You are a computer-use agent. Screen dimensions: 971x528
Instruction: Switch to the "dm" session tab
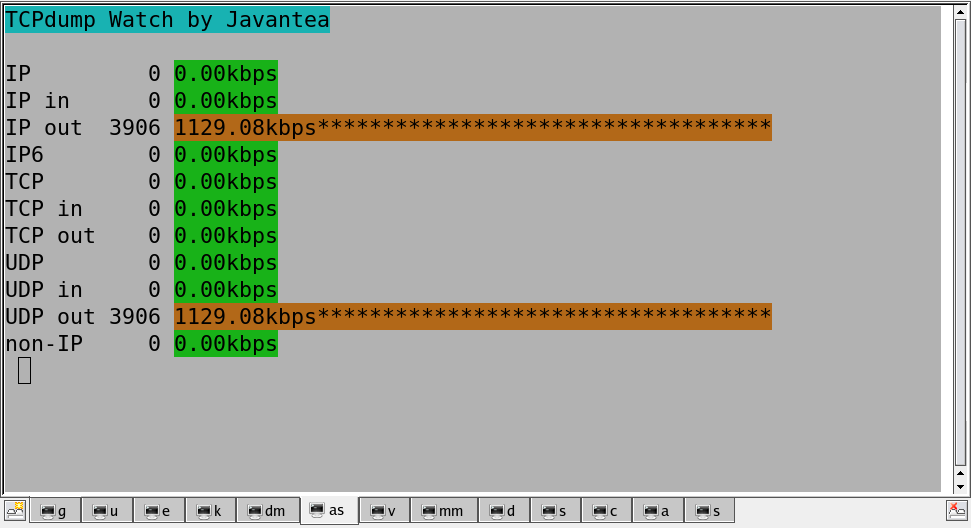tap(268, 511)
